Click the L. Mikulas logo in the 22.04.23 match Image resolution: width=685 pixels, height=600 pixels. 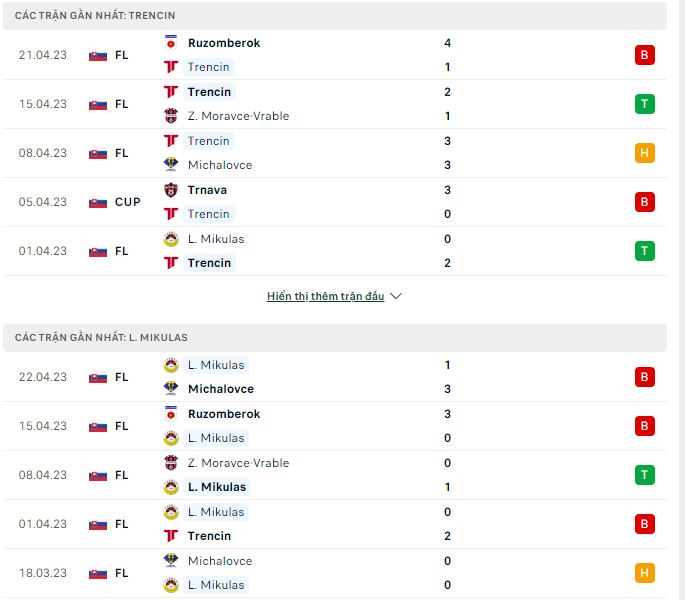tap(170, 365)
